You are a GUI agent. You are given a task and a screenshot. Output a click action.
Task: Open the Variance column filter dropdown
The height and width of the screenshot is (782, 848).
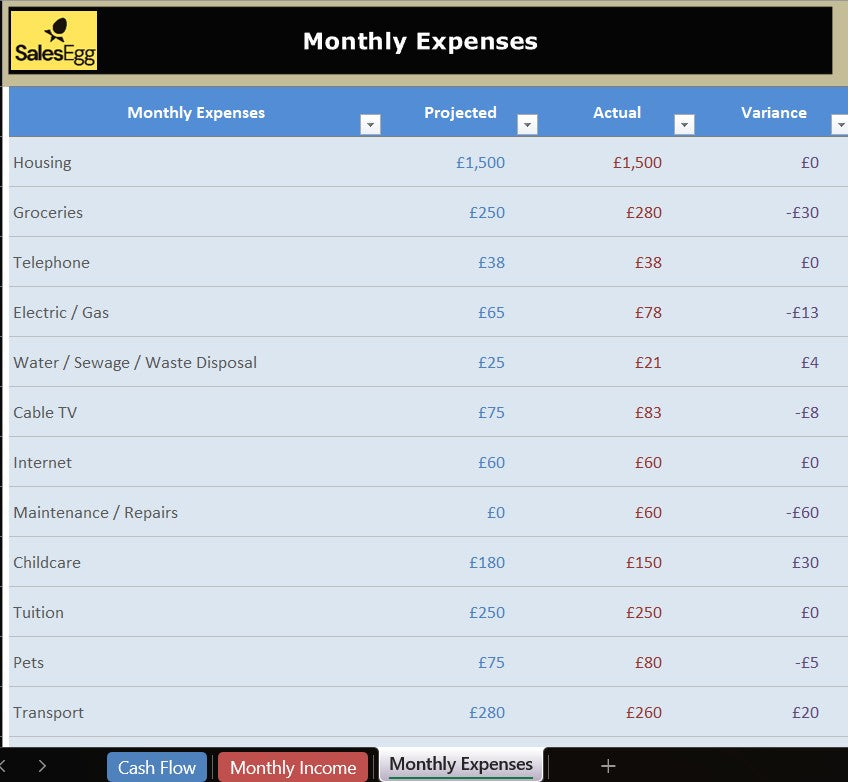[x=840, y=124]
